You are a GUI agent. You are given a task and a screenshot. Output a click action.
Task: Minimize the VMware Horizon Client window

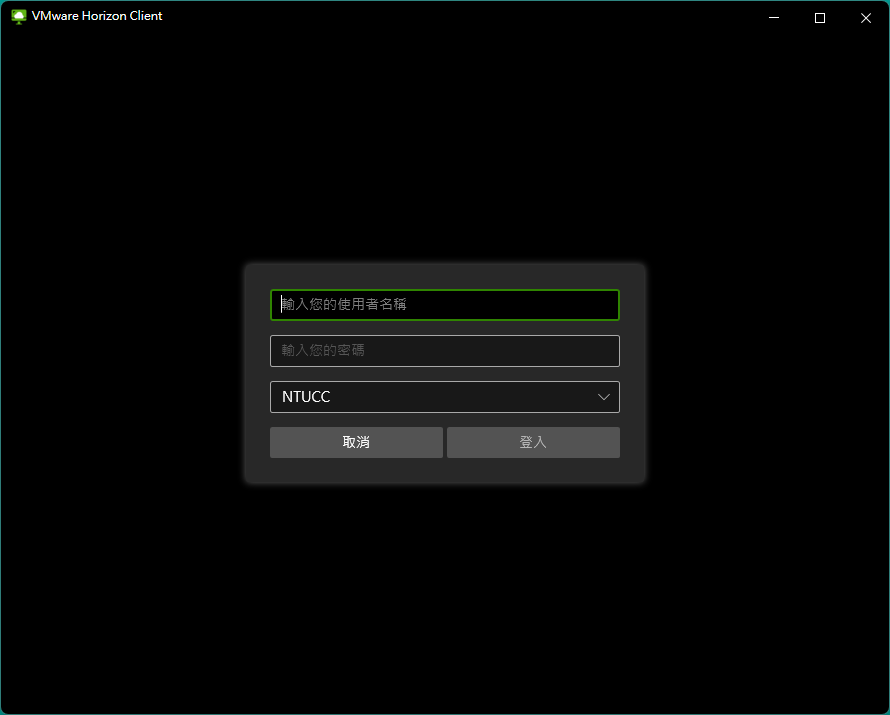coord(773,17)
